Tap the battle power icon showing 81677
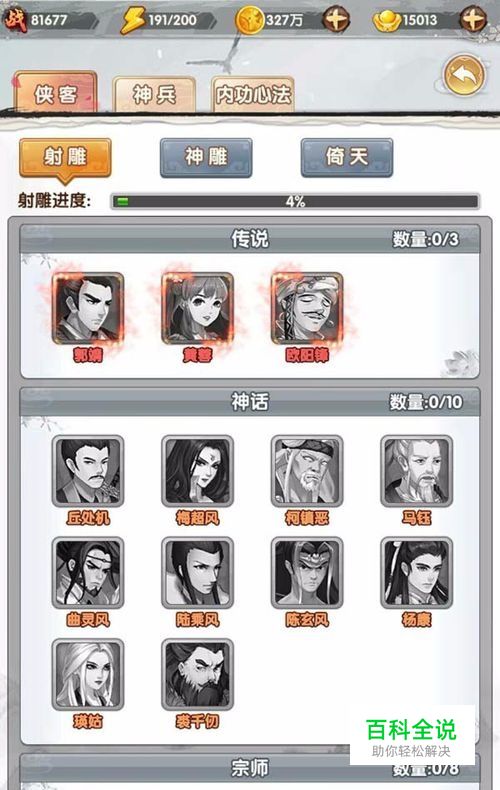The height and width of the screenshot is (790, 500). [x=14, y=20]
